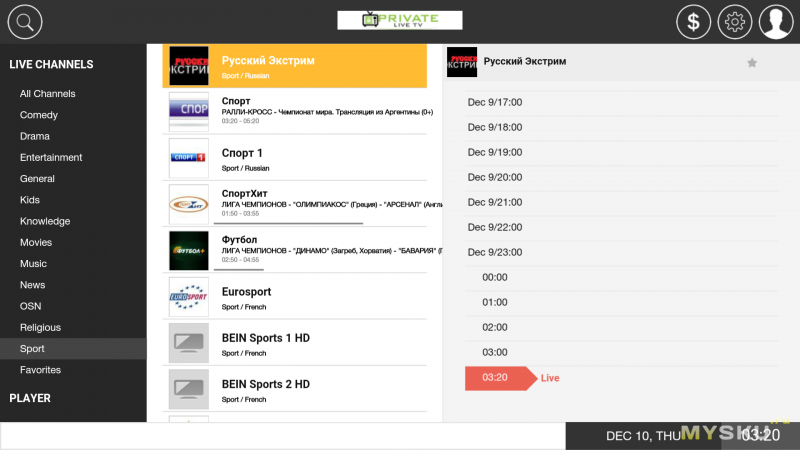This screenshot has width=800, height=450.
Task: Click the empty text field at bottom
Action: tap(282, 436)
